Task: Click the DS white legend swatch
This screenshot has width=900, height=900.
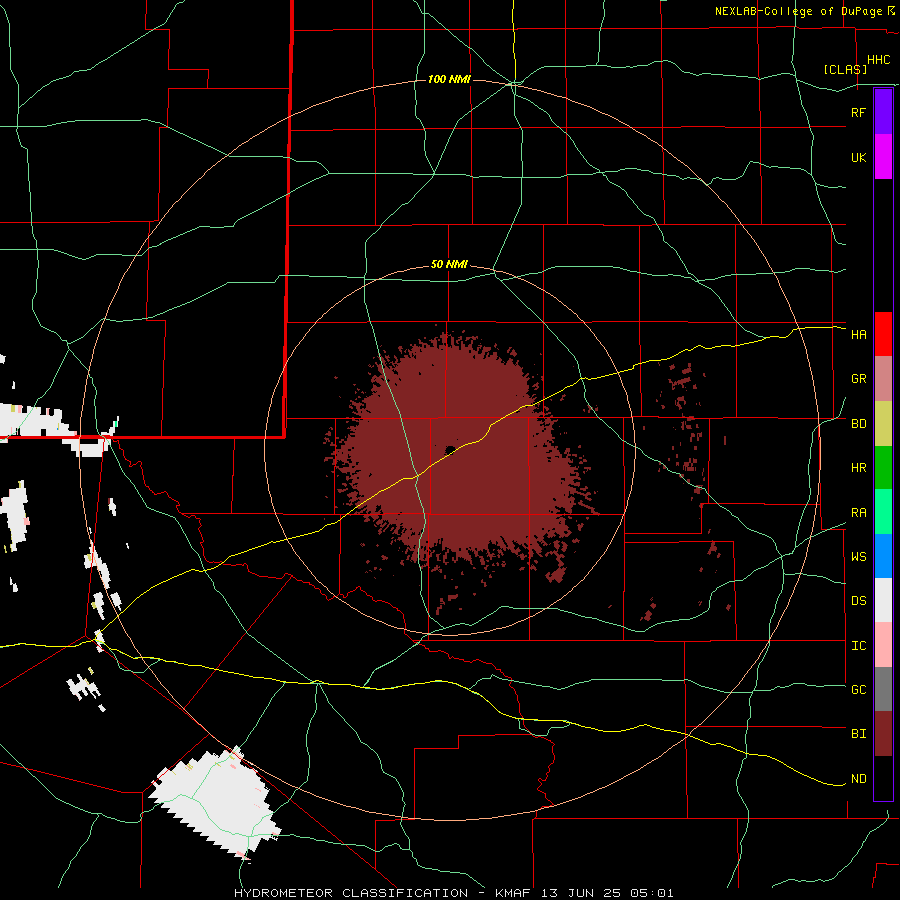Action: [x=883, y=600]
